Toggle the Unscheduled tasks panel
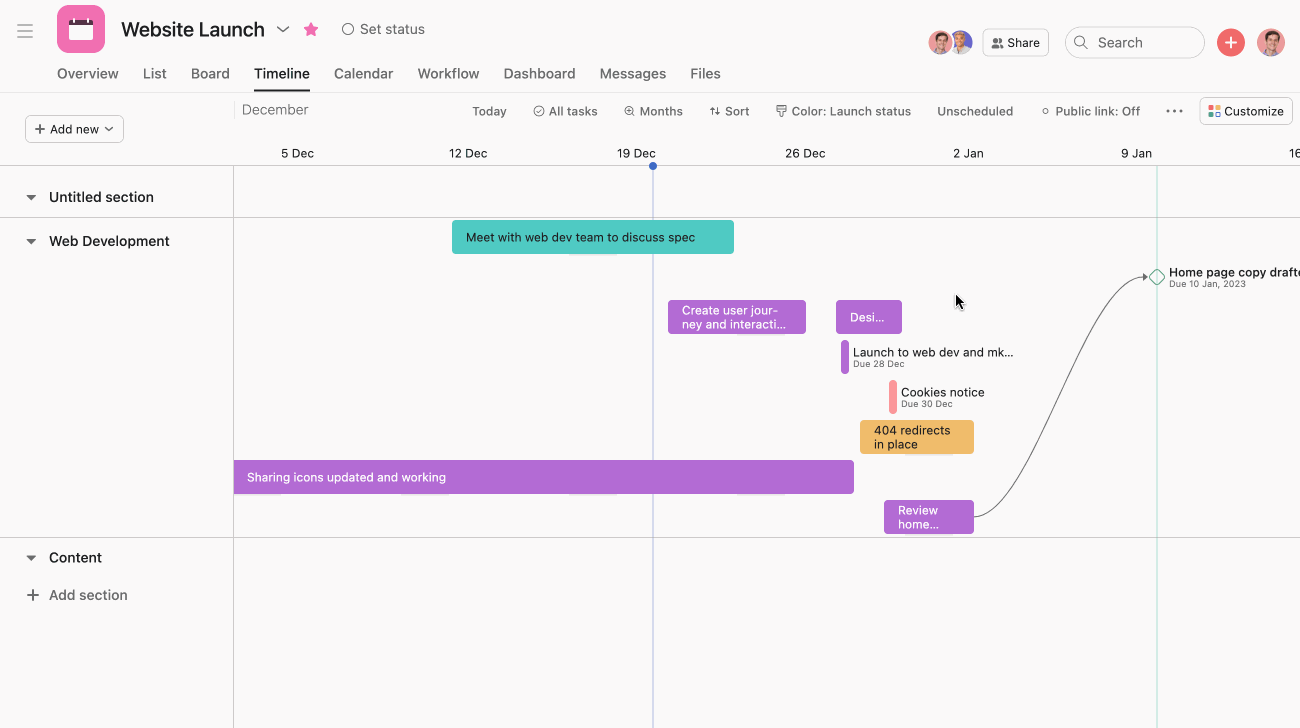 click(x=975, y=111)
